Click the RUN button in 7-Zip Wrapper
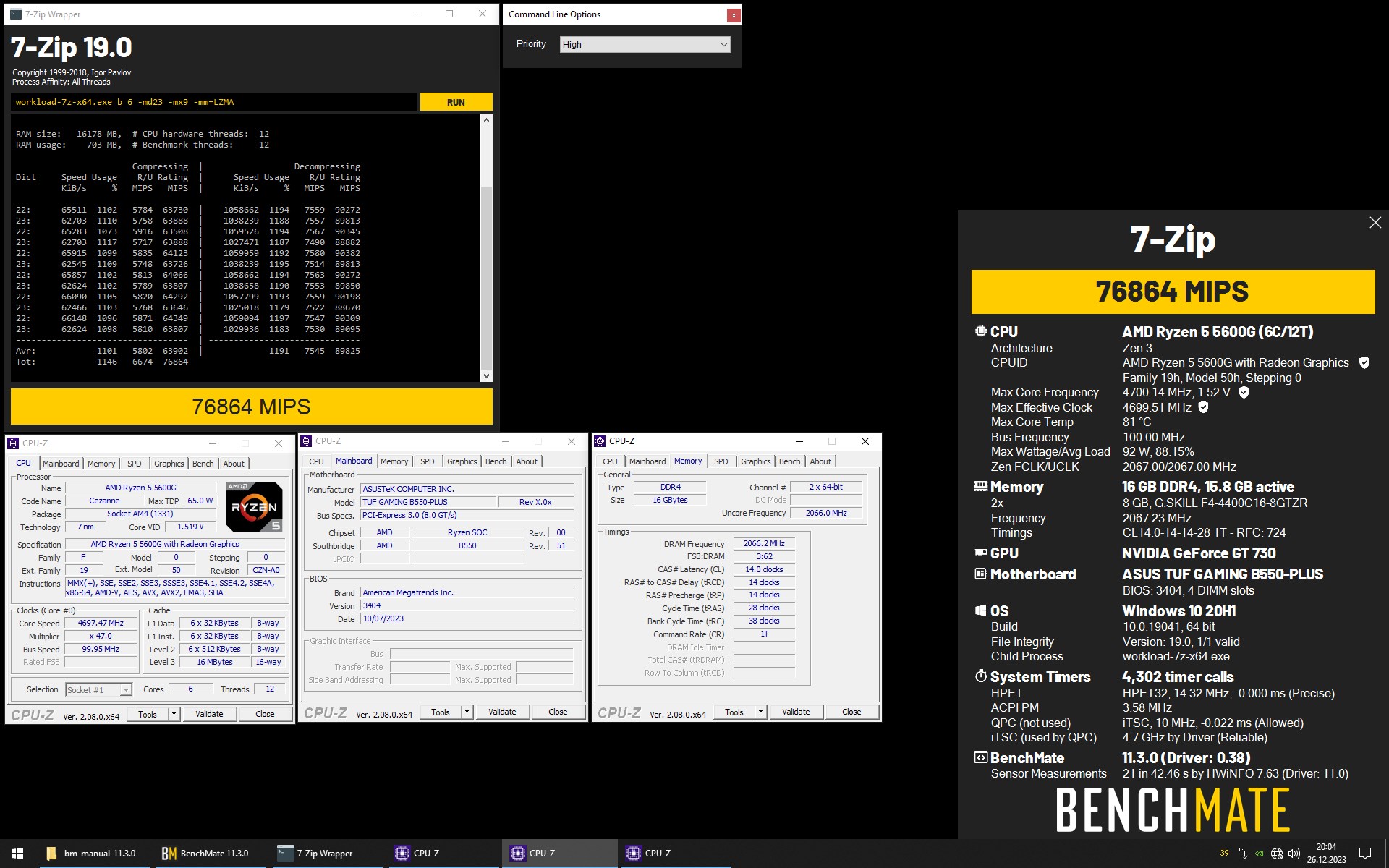This screenshot has width=1389, height=868. pyautogui.click(x=456, y=102)
